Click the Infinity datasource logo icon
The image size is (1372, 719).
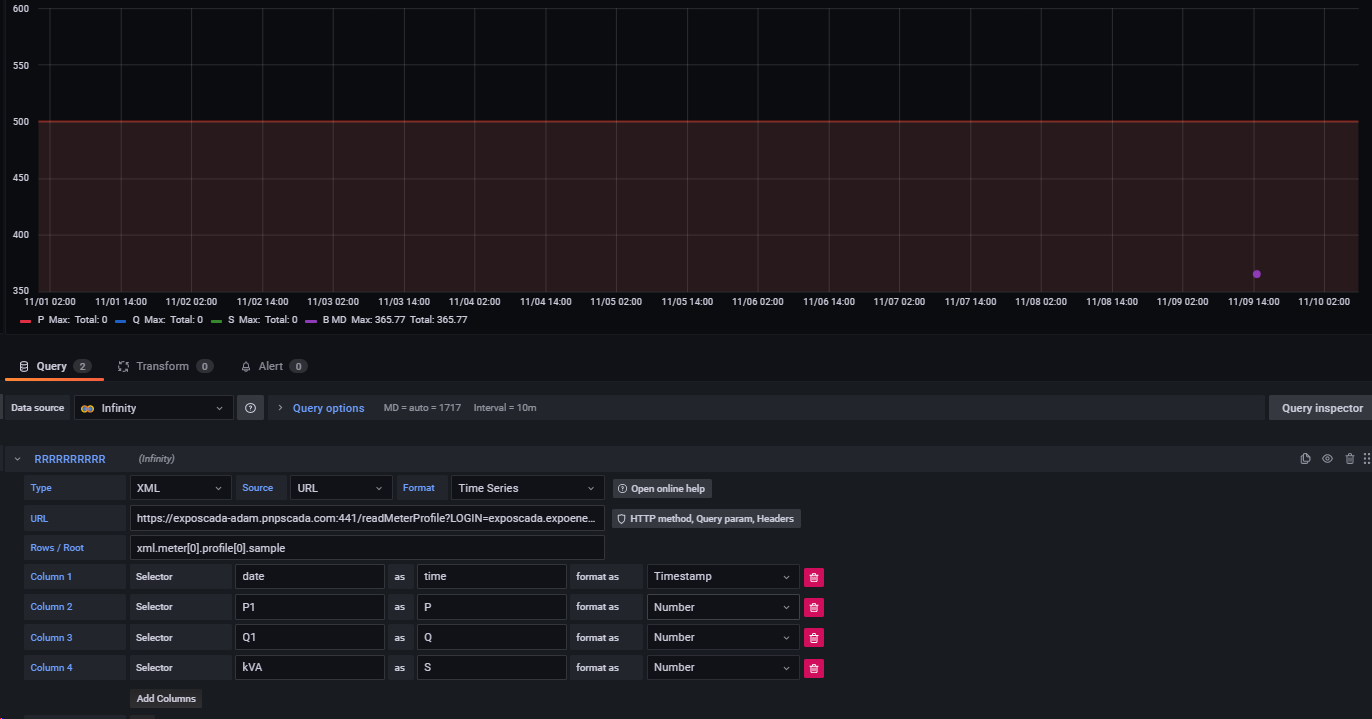click(90, 408)
